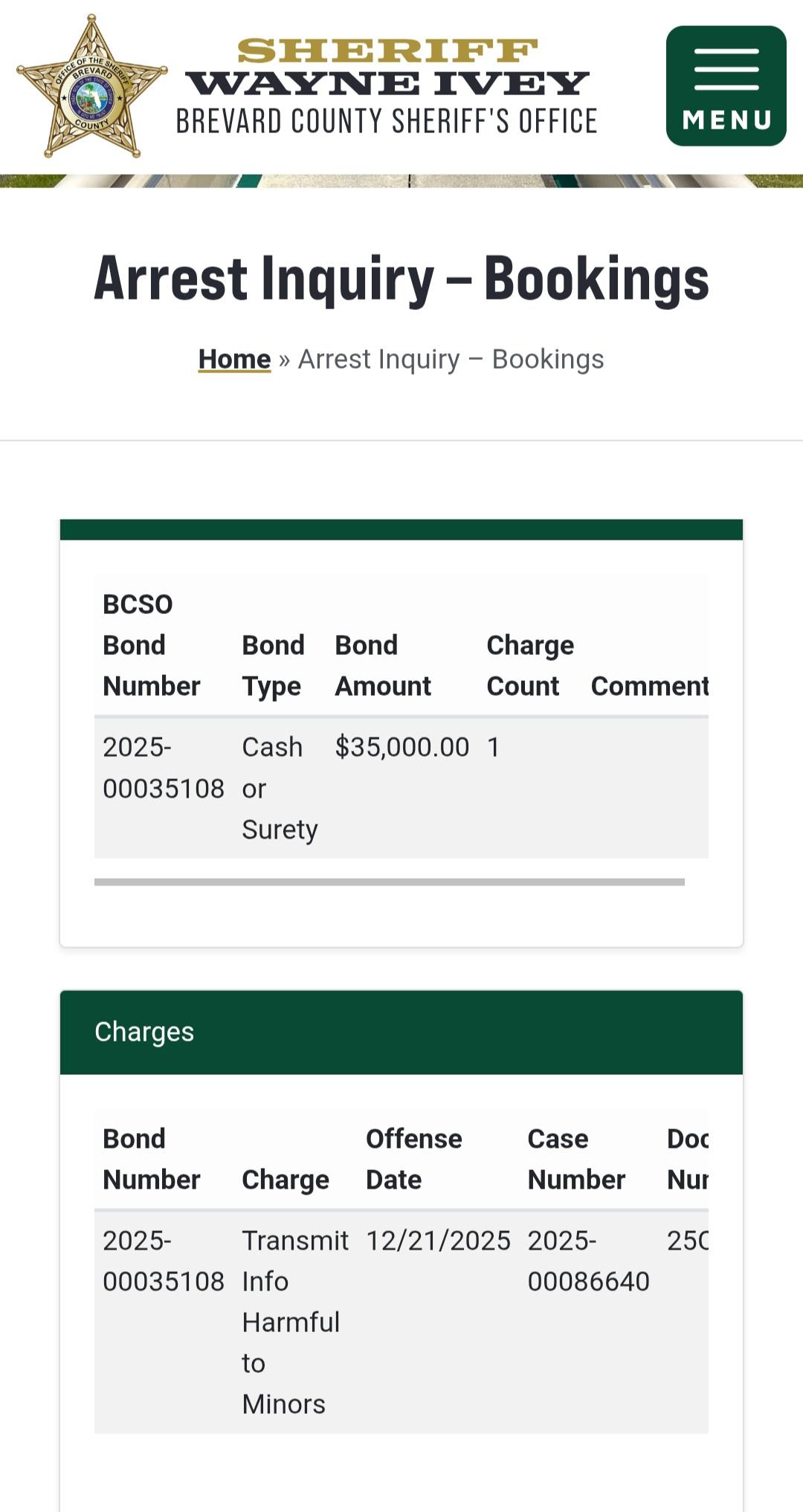Click the Arrest Inquiry – Bookings breadcrumb text
This screenshot has width=803, height=1512.
tap(451, 359)
